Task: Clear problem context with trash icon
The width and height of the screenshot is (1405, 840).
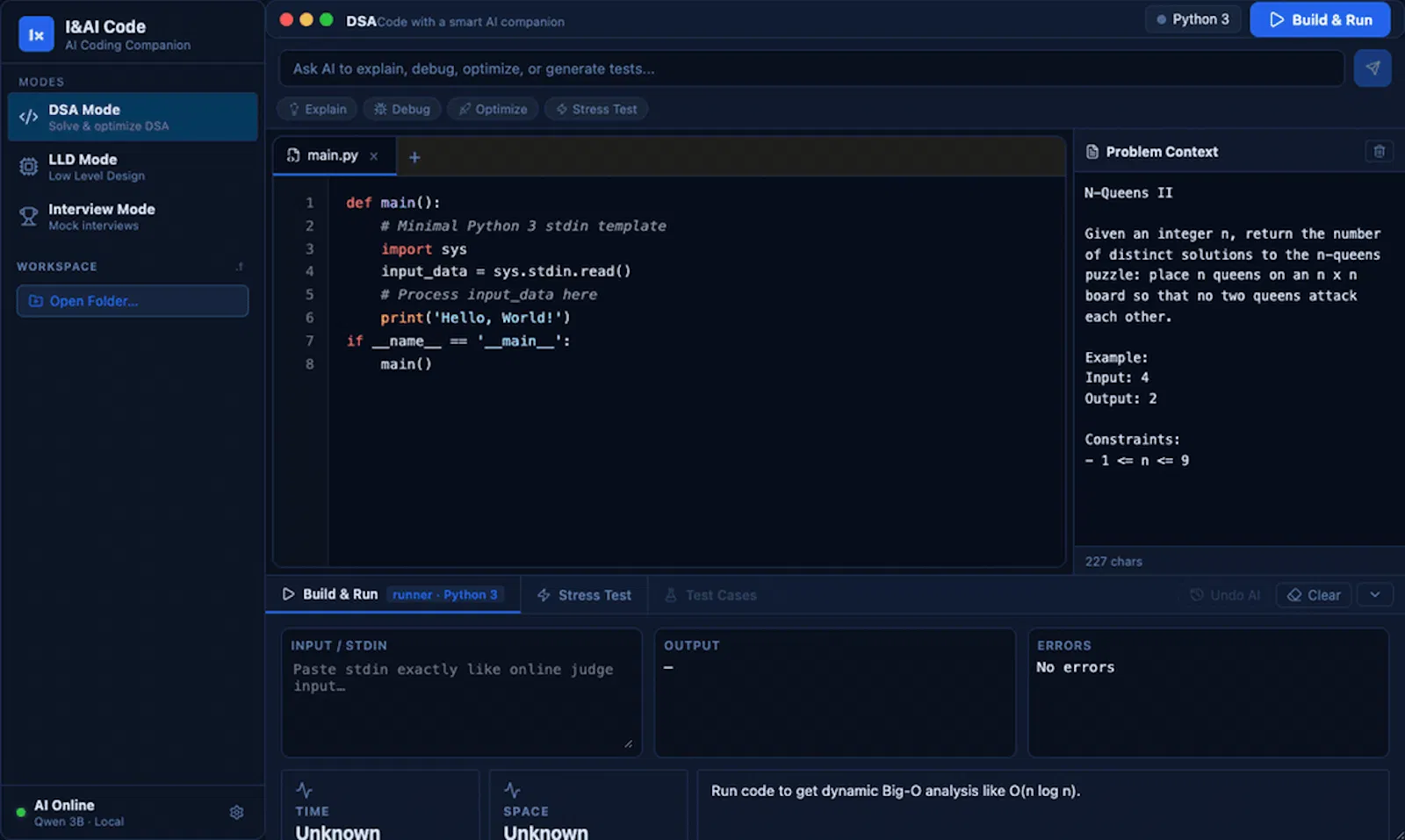Action: 1379,152
